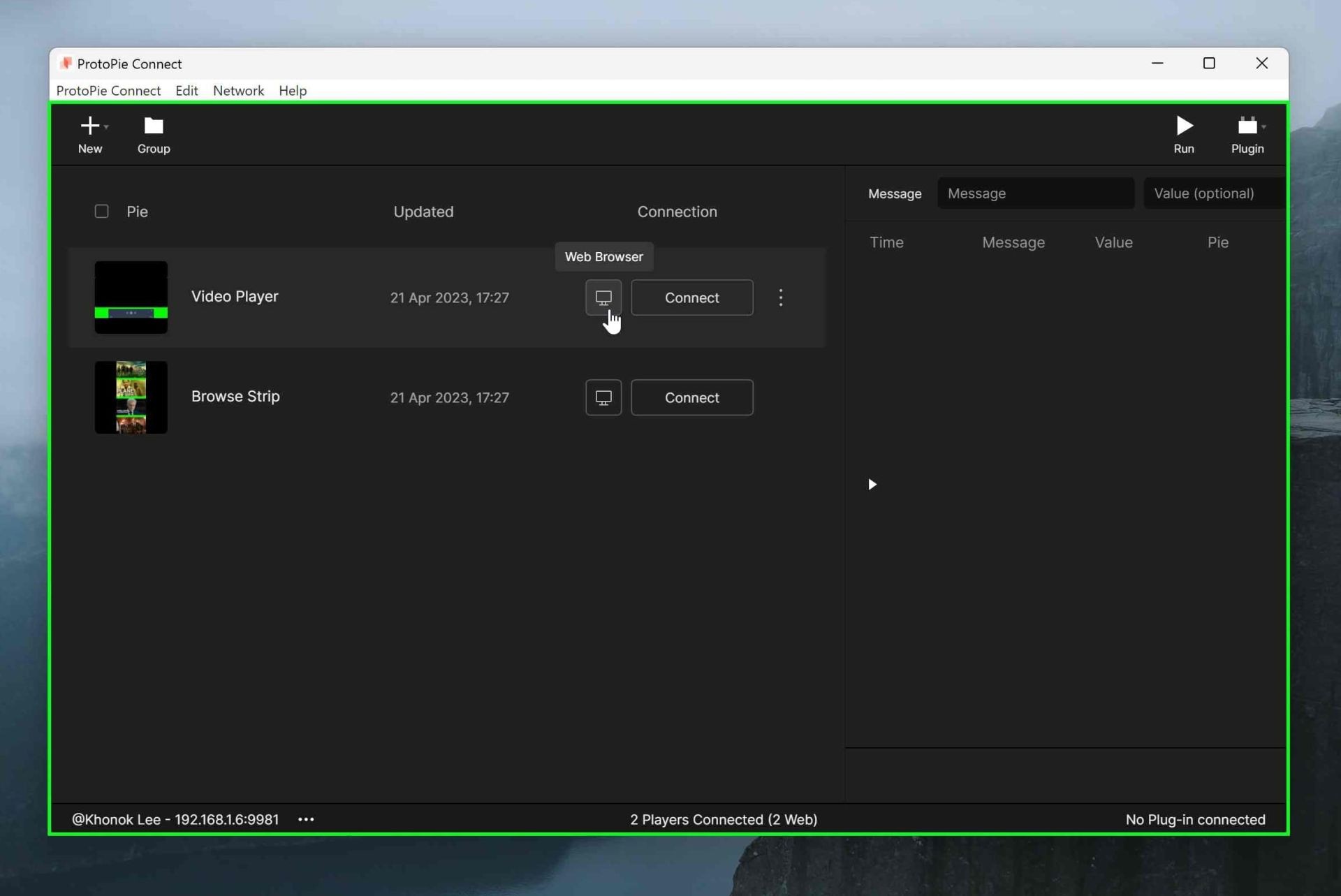Click the ProtoPie logo in the title bar
Viewport: 1341px width, 896px height.
66,63
